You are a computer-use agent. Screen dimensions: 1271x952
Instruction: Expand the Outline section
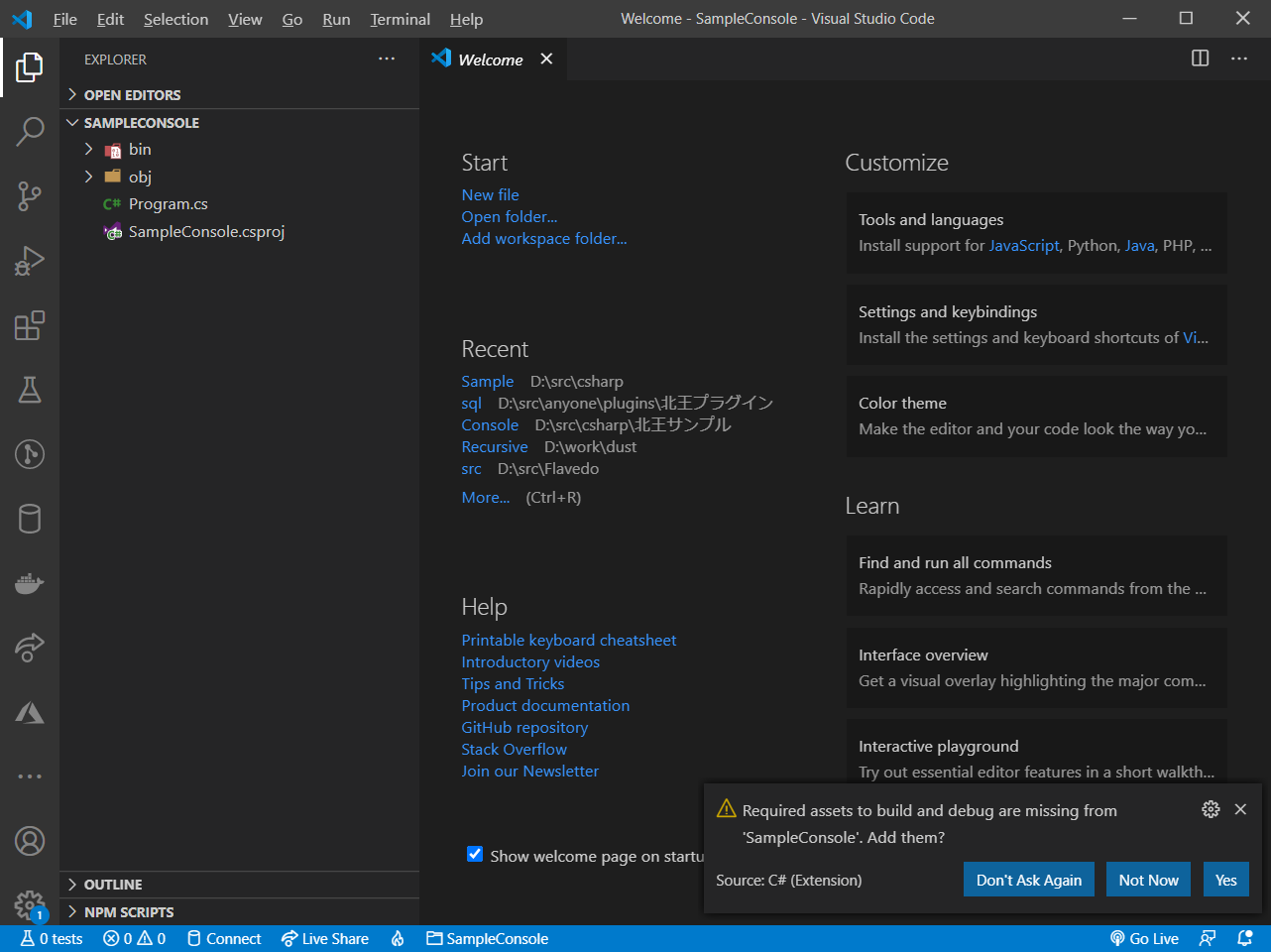click(238, 885)
